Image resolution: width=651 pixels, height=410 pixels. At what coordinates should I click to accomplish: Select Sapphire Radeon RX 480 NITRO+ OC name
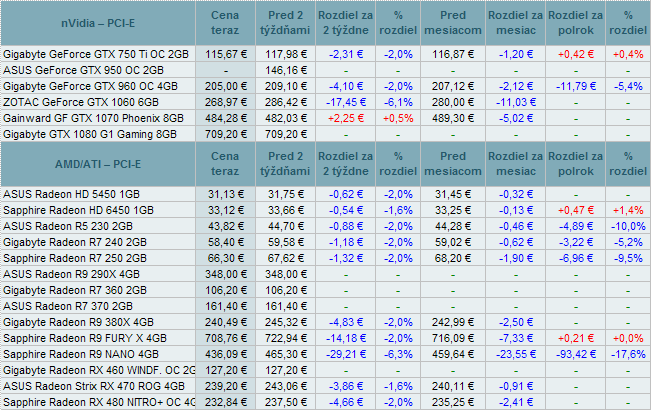coord(99,403)
